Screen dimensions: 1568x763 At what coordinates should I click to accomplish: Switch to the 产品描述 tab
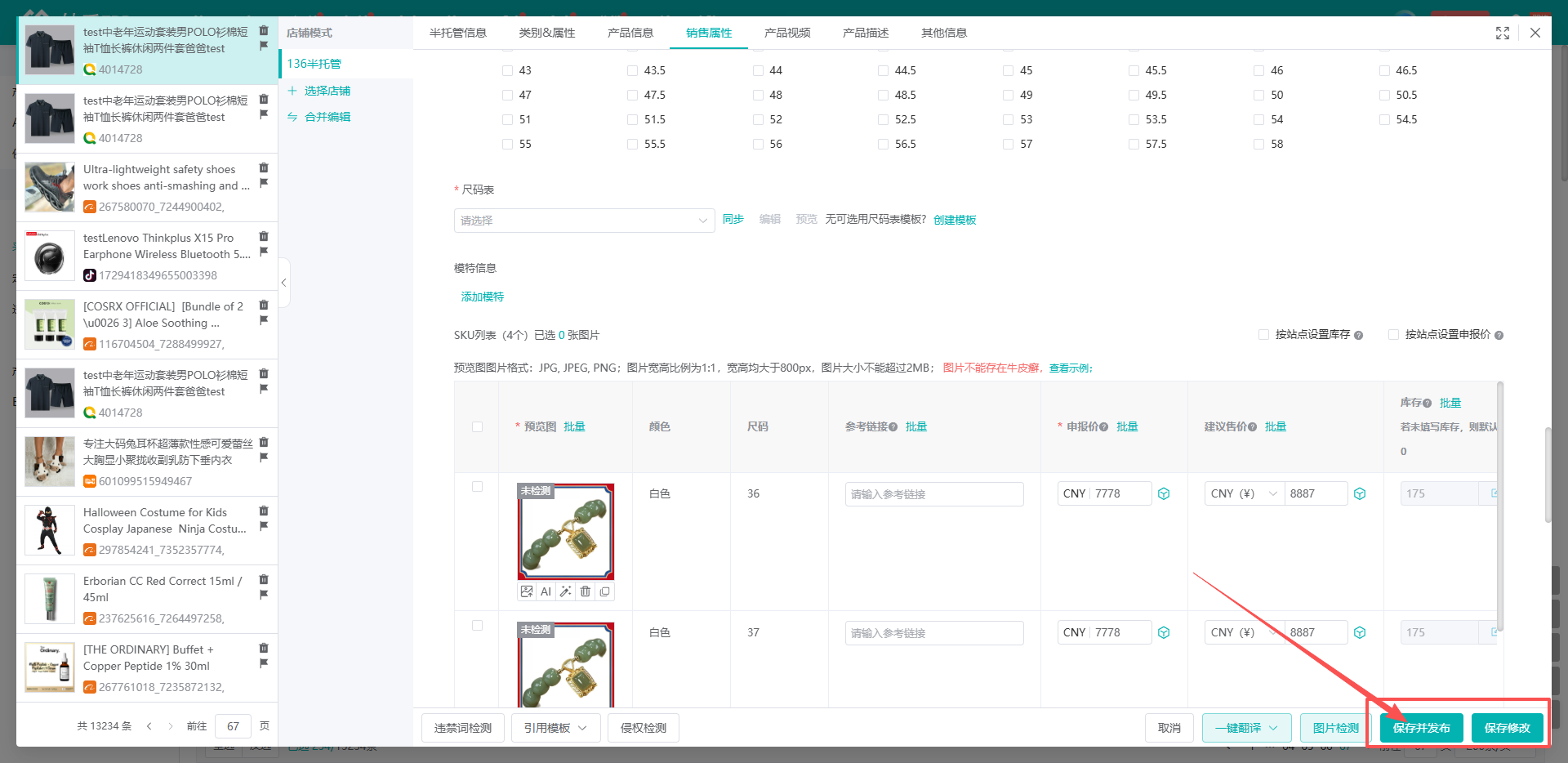(866, 33)
